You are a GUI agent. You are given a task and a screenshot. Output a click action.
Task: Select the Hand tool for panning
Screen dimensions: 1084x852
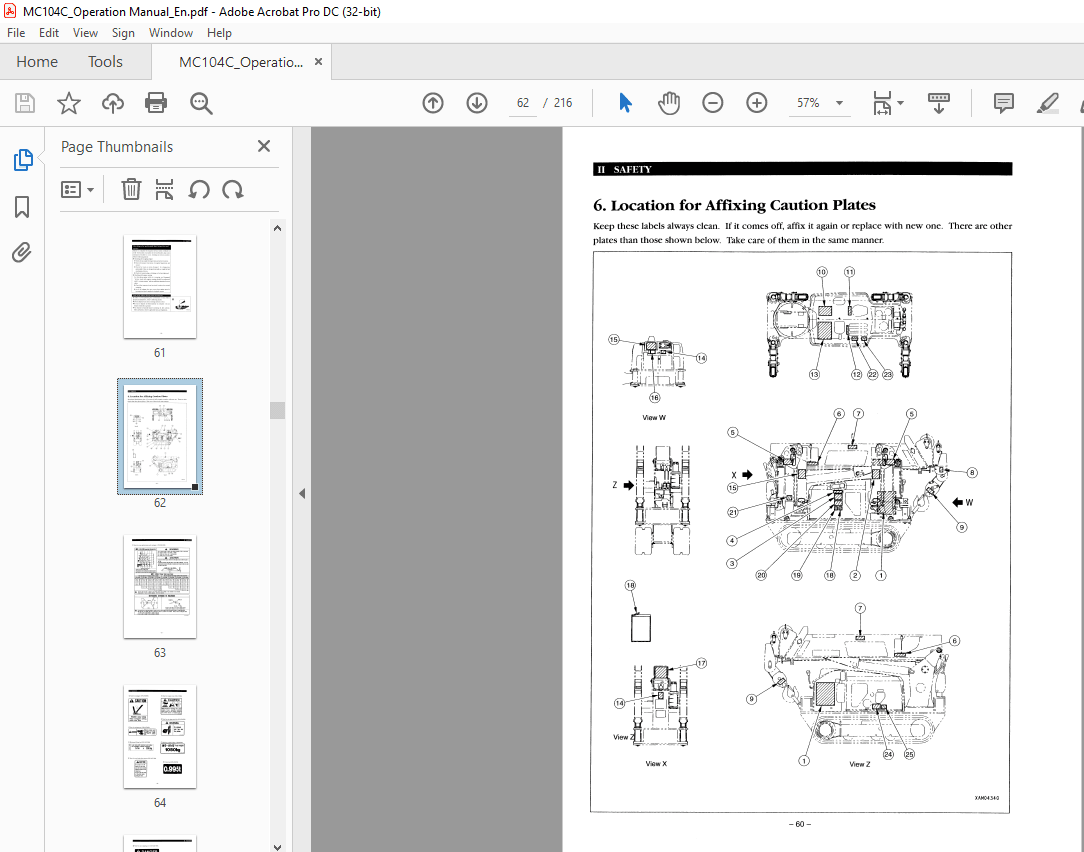pyautogui.click(x=669, y=102)
